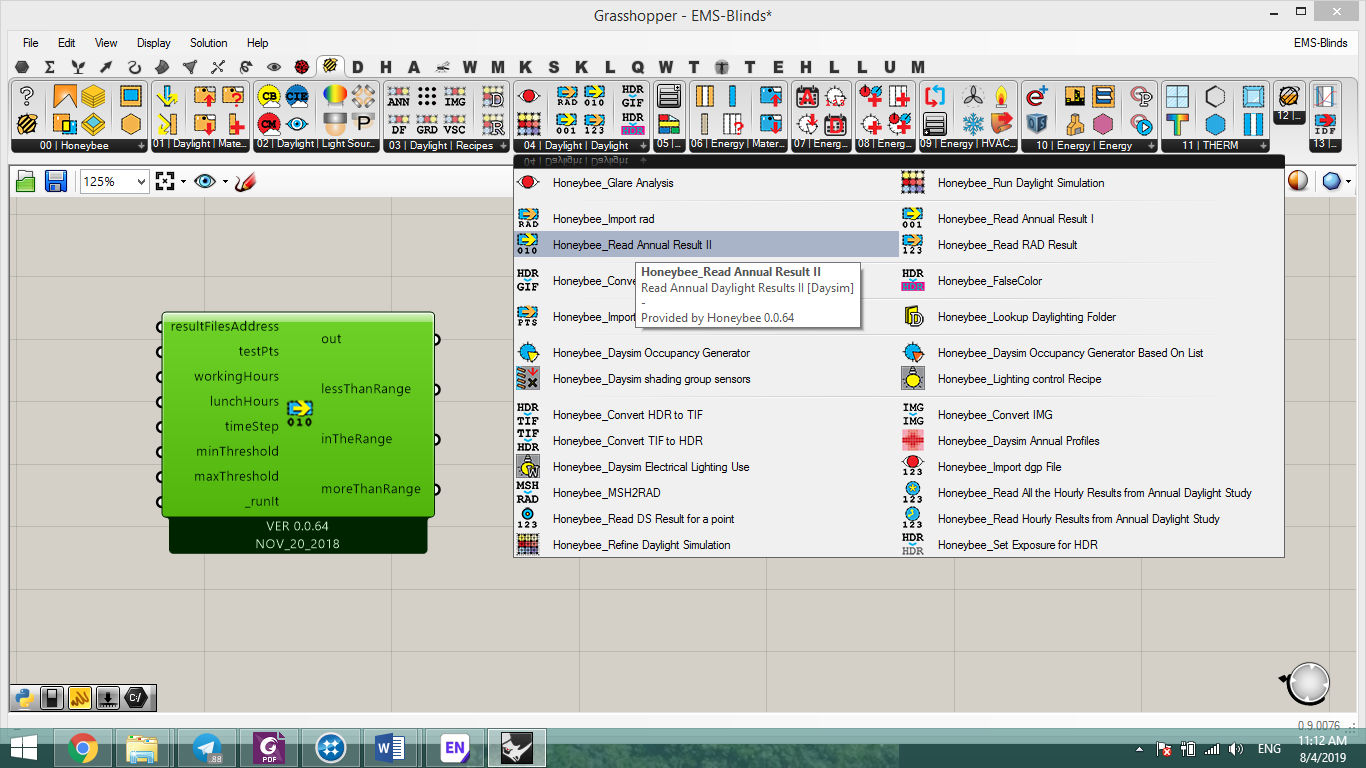This screenshot has height=768, width=1366.
Task: Click the Python icon on the canvas
Action: [x=24, y=697]
